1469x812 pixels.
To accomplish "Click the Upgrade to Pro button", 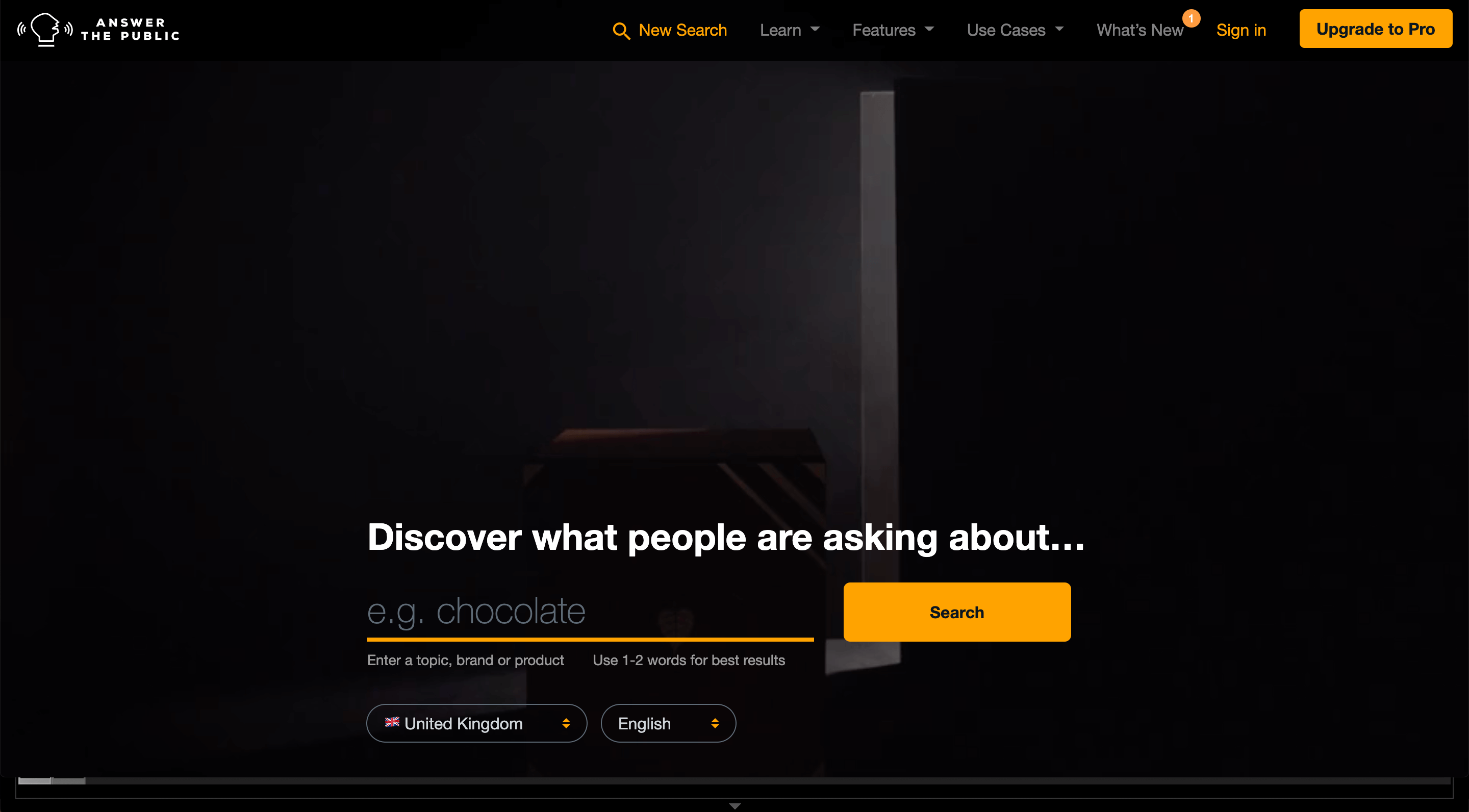I will pos(1376,29).
